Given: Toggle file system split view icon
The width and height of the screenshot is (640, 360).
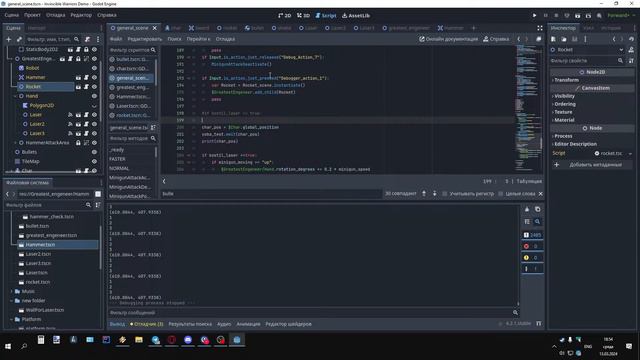Looking at the screenshot, I should pos(98,194).
